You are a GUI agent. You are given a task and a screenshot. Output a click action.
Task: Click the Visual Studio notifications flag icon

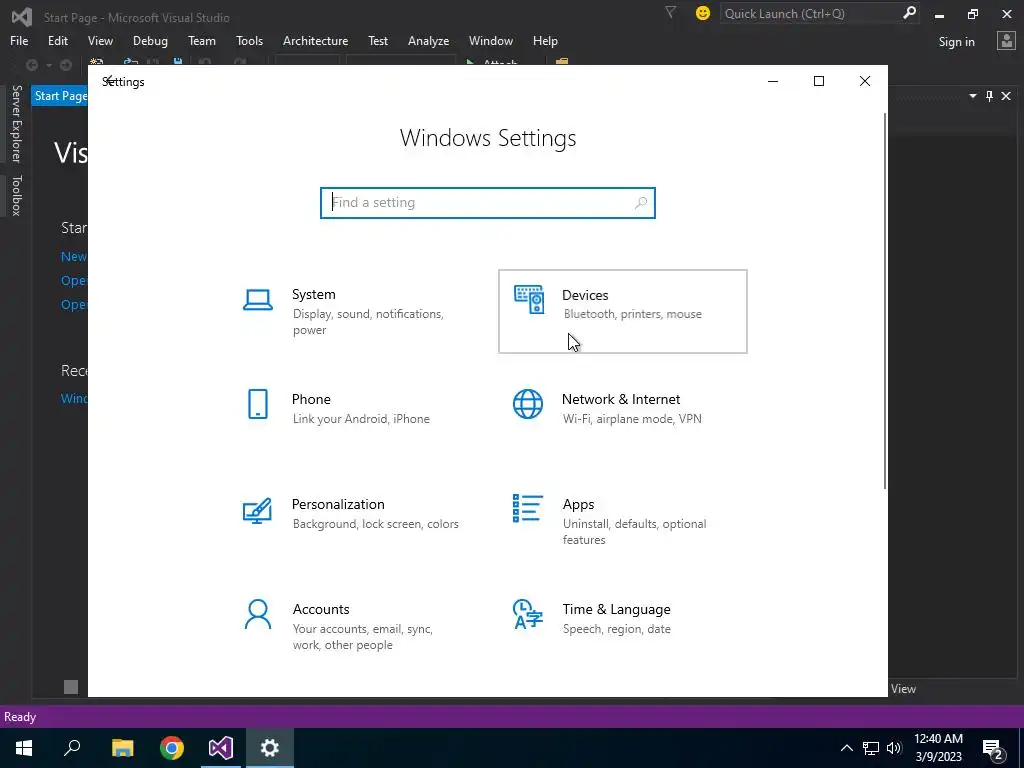tap(671, 12)
